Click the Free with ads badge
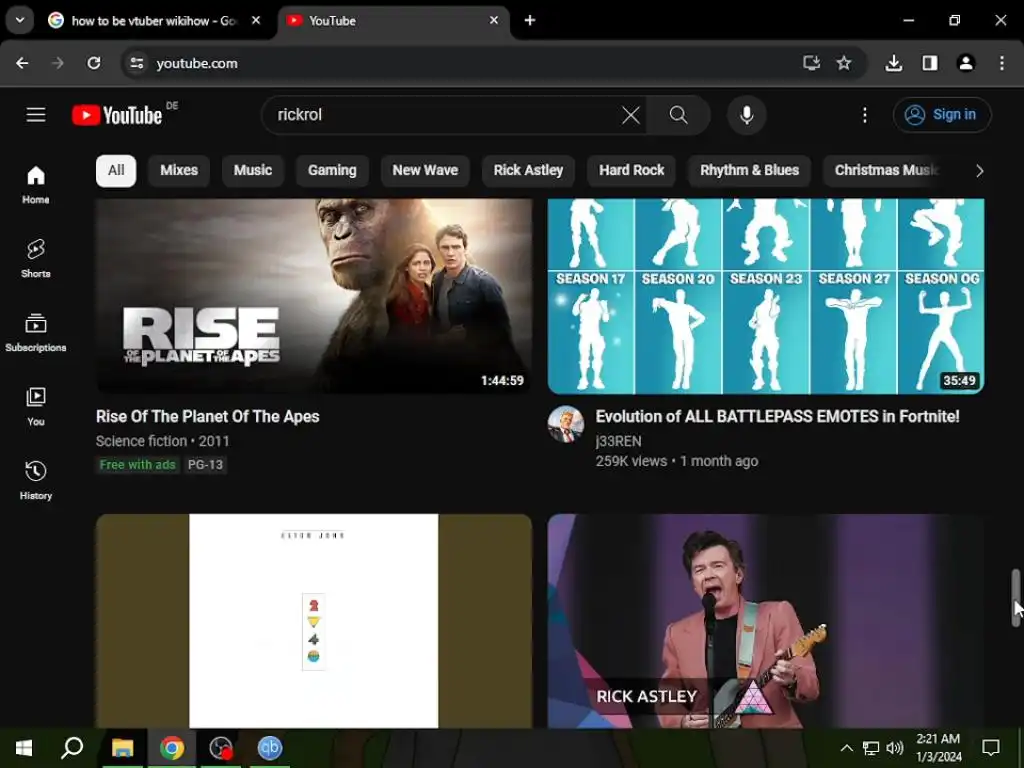The width and height of the screenshot is (1024, 768). 137,465
